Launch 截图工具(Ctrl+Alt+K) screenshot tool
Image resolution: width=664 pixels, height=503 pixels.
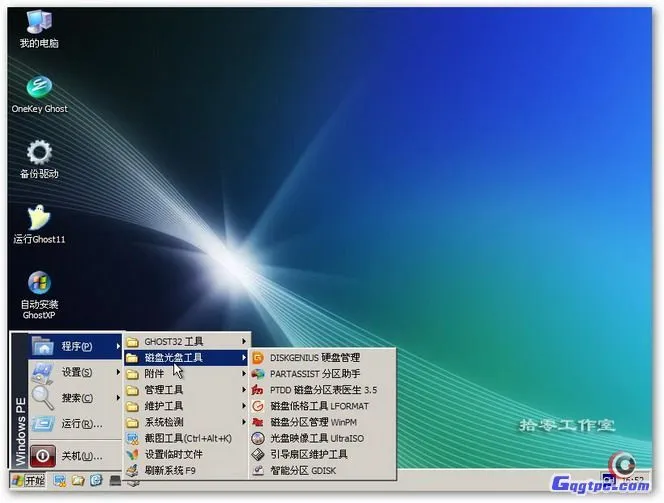coord(186,438)
